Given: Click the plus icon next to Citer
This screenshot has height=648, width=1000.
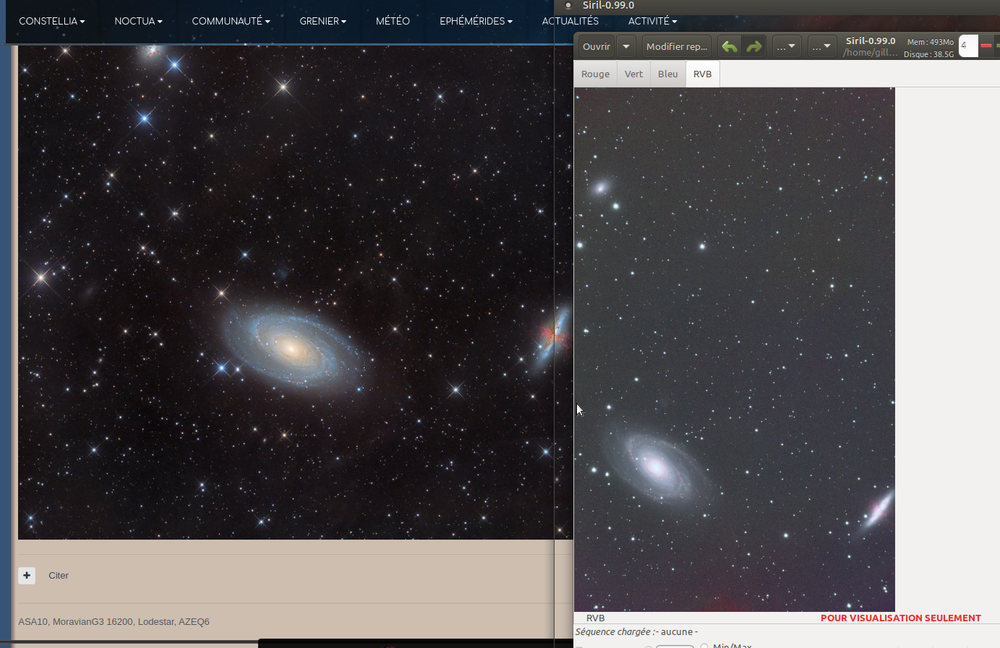Looking at the screenshot, I should point(27,575).
